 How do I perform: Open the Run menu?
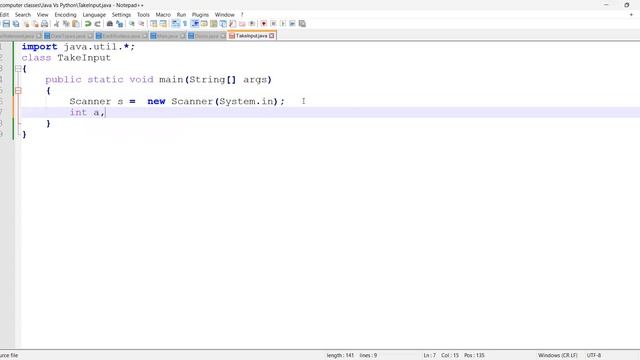(x=181, y=15)
